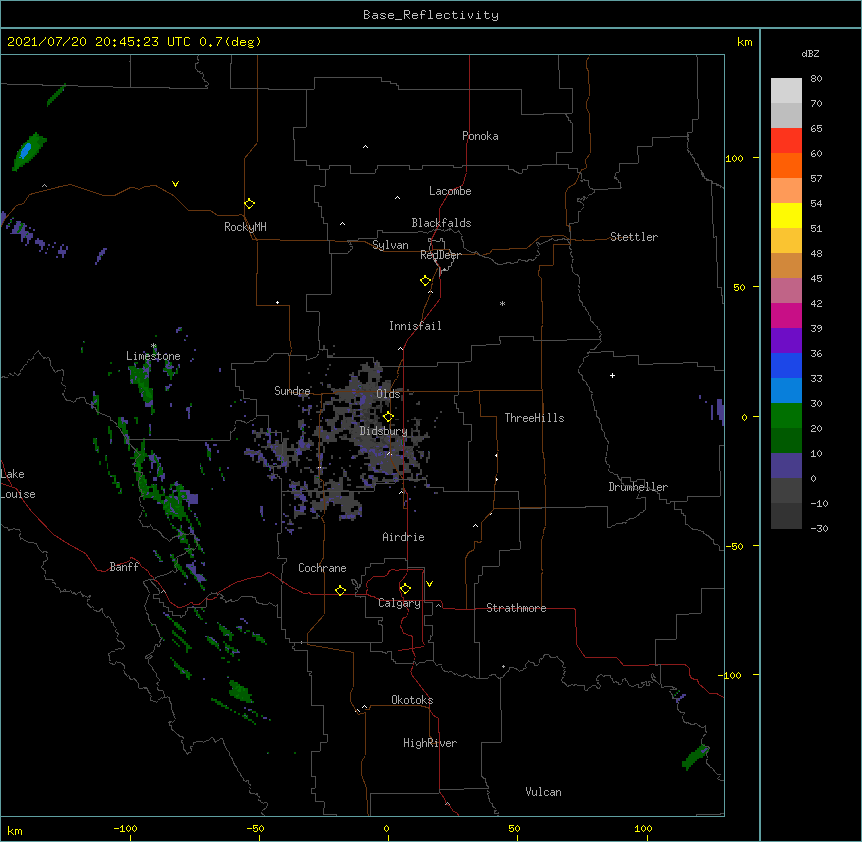Select the Blackfalds label

441,223
